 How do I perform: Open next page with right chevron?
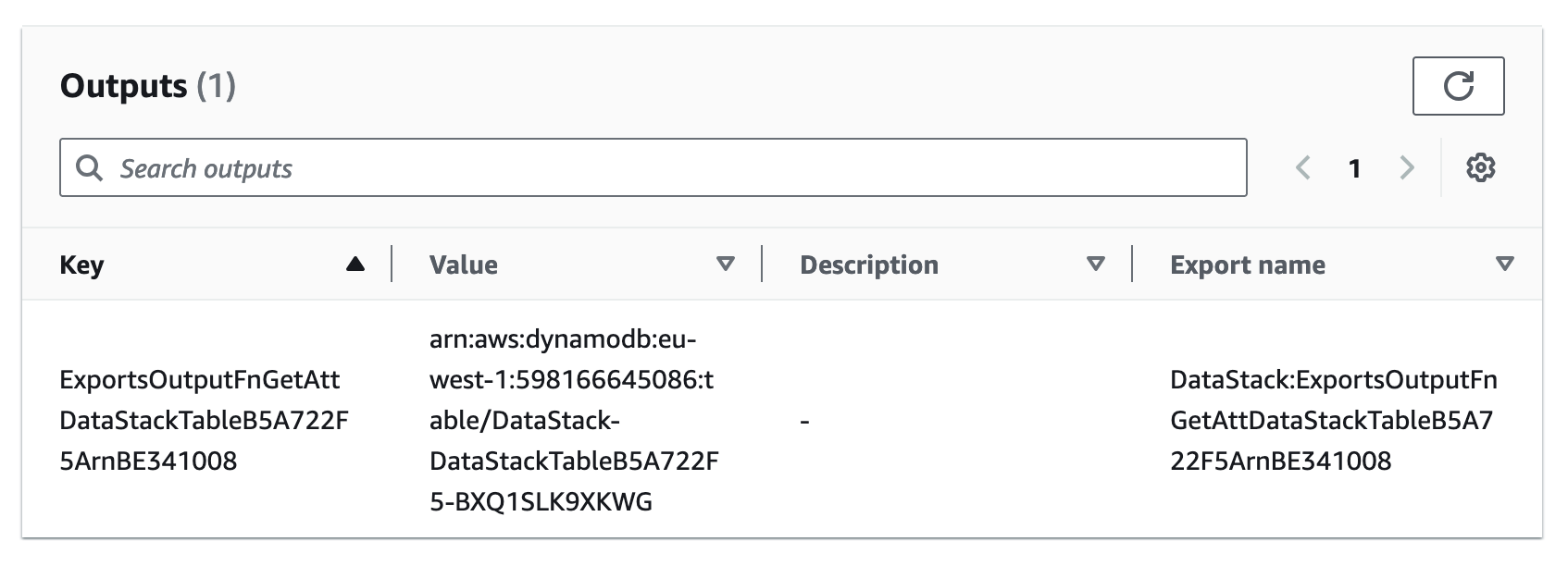pyautogui.click(x=1407, y=167)
